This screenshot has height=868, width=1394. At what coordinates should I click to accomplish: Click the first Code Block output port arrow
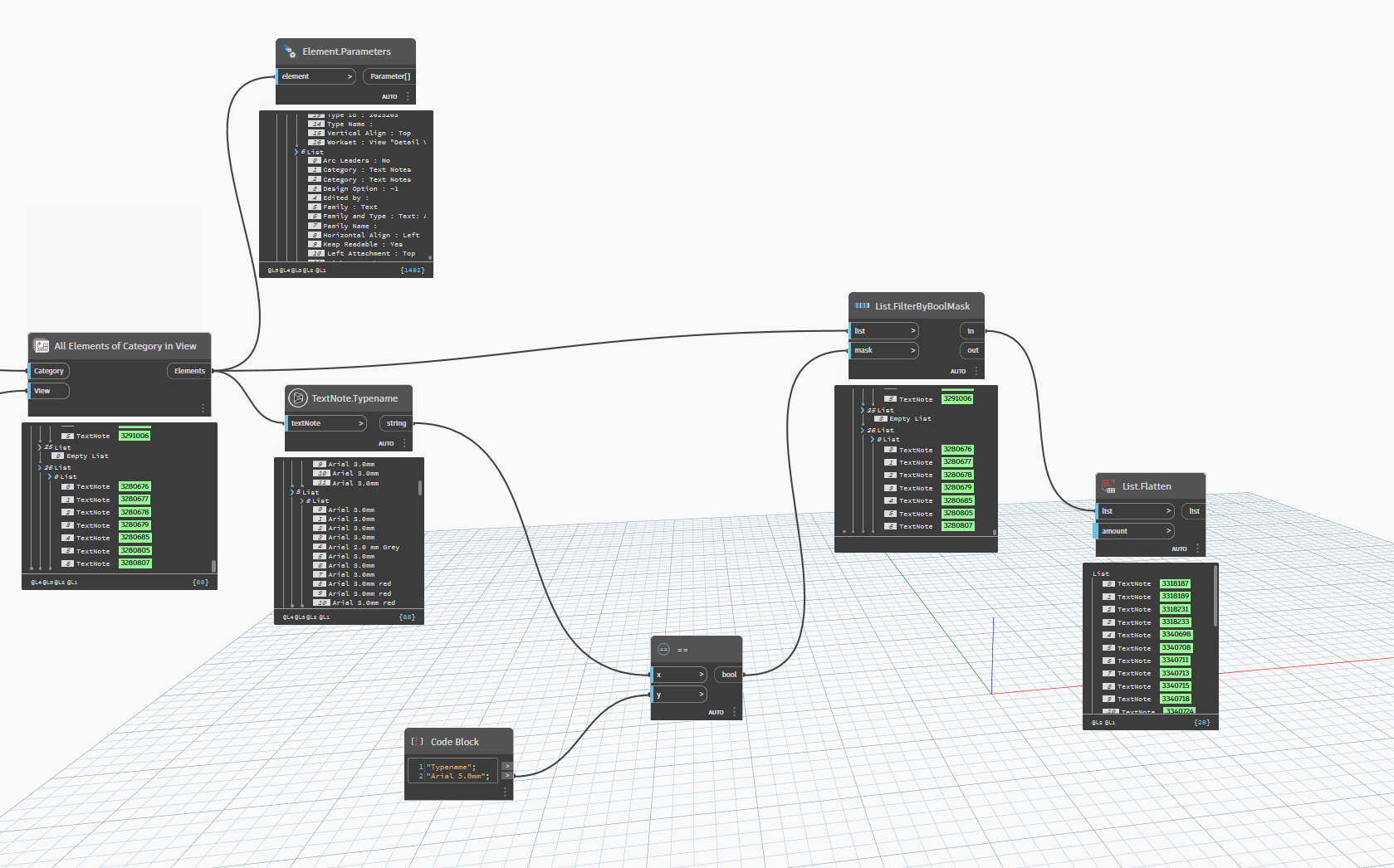click(x=507, y=766)
